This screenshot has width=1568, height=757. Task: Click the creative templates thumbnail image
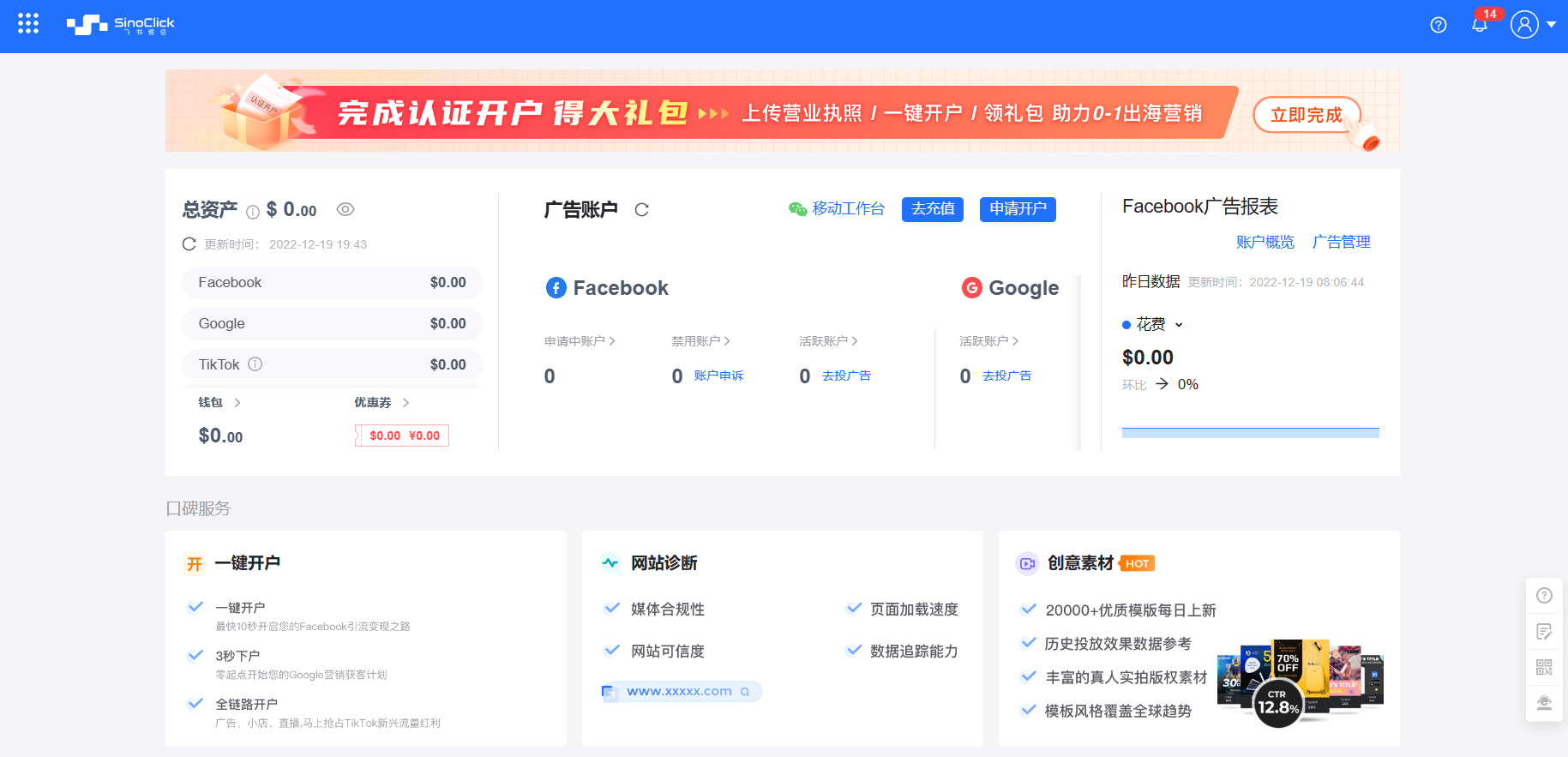point(1301,682)
